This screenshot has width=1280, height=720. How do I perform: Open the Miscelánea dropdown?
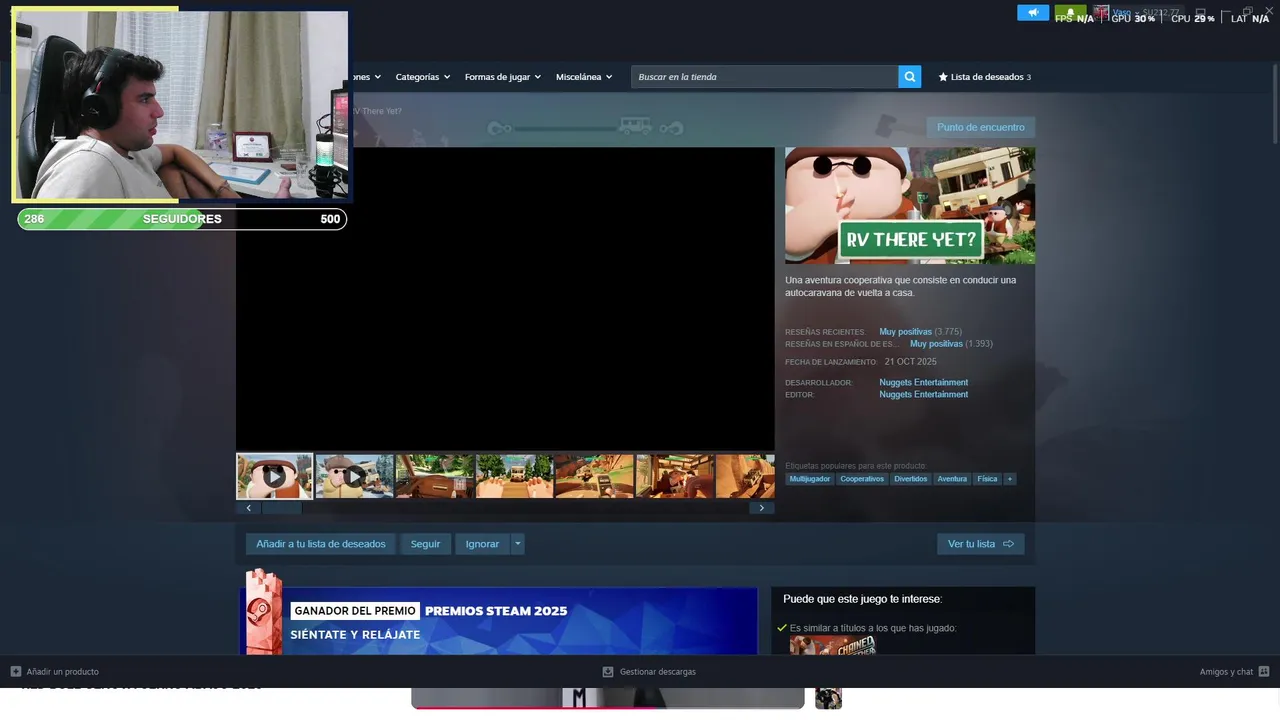[584, 77]
